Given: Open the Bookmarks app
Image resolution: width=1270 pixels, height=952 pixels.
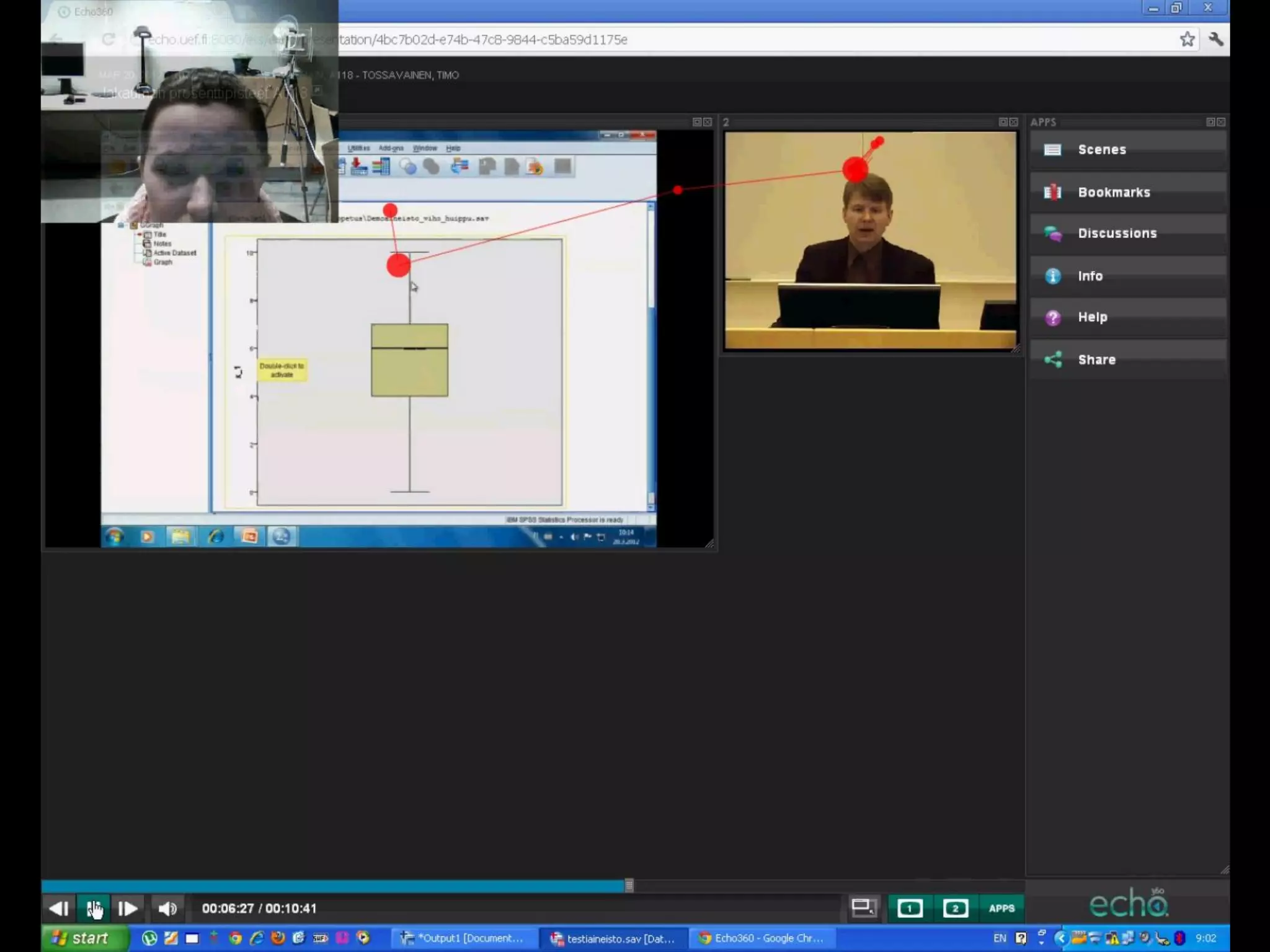Looking at the screenshot, I should [1113, 192].
